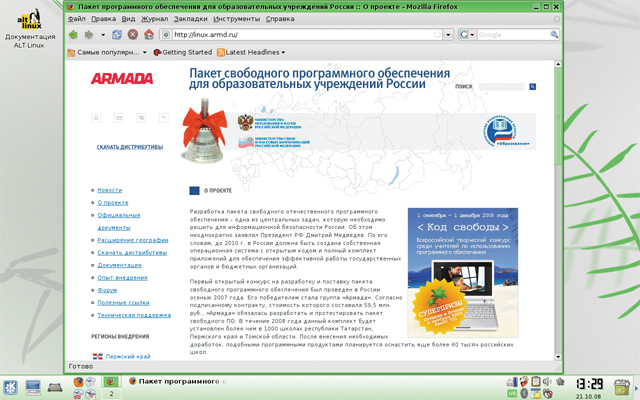The image size is (640, 400).
Task: Click into the Google search box
Action: pos(513,35)
